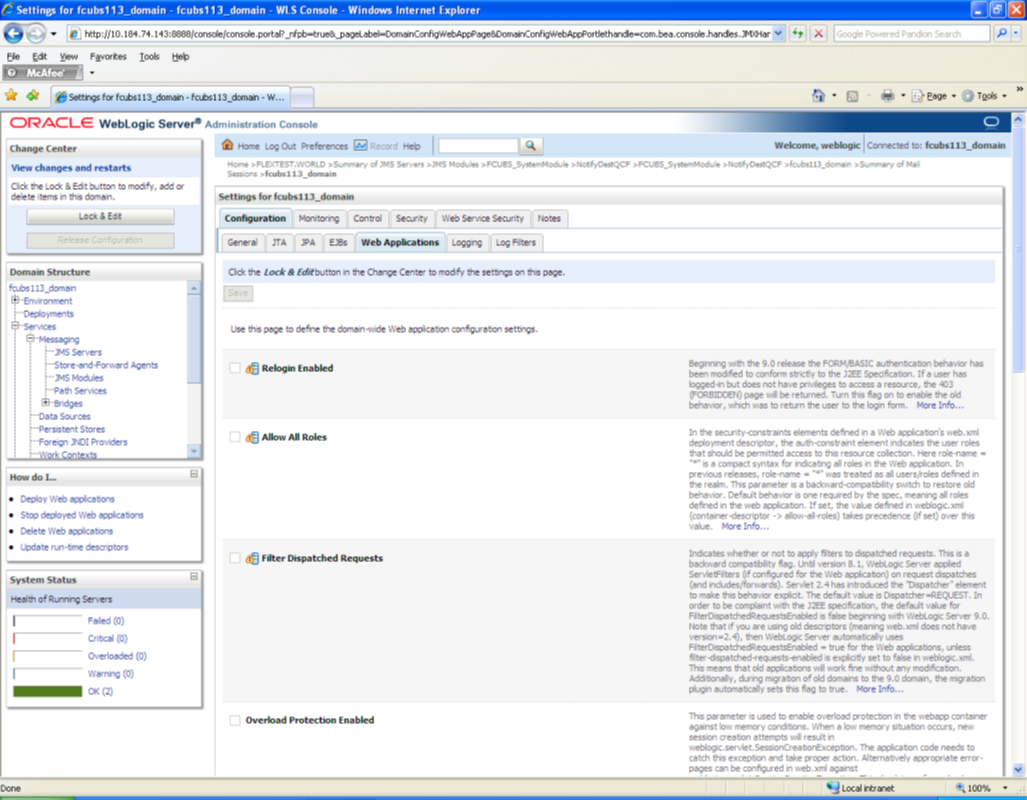Open the search provider dropdown arrow
The height and width of the screenshot is (800, 1027).
[1016, 33]
